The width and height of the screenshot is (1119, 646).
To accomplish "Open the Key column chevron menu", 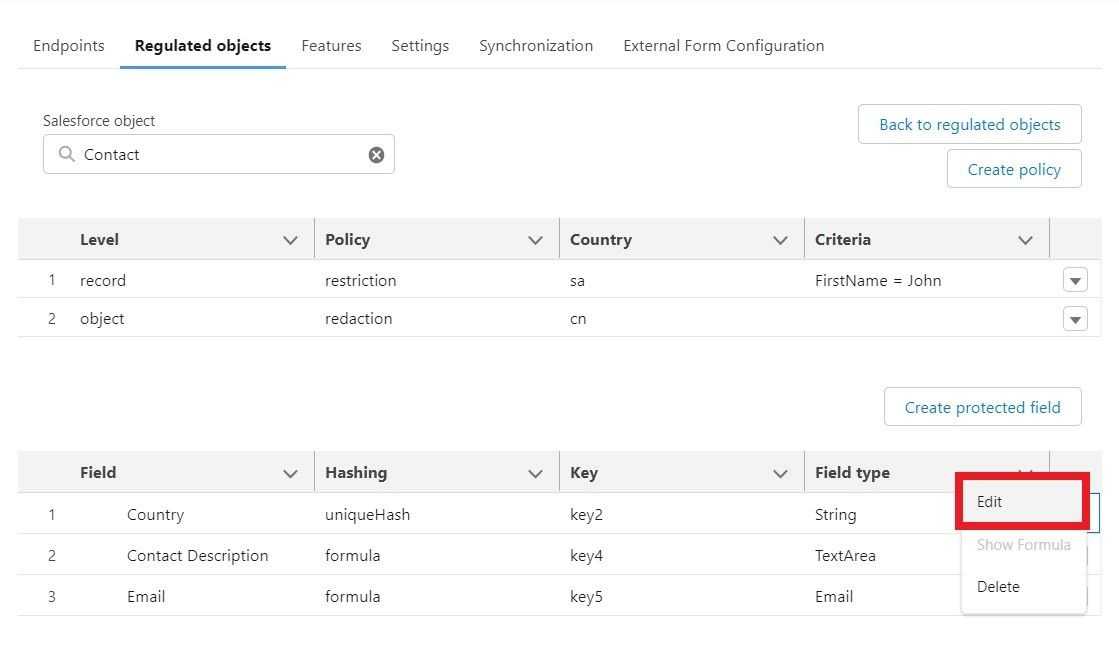I will 780,473.
